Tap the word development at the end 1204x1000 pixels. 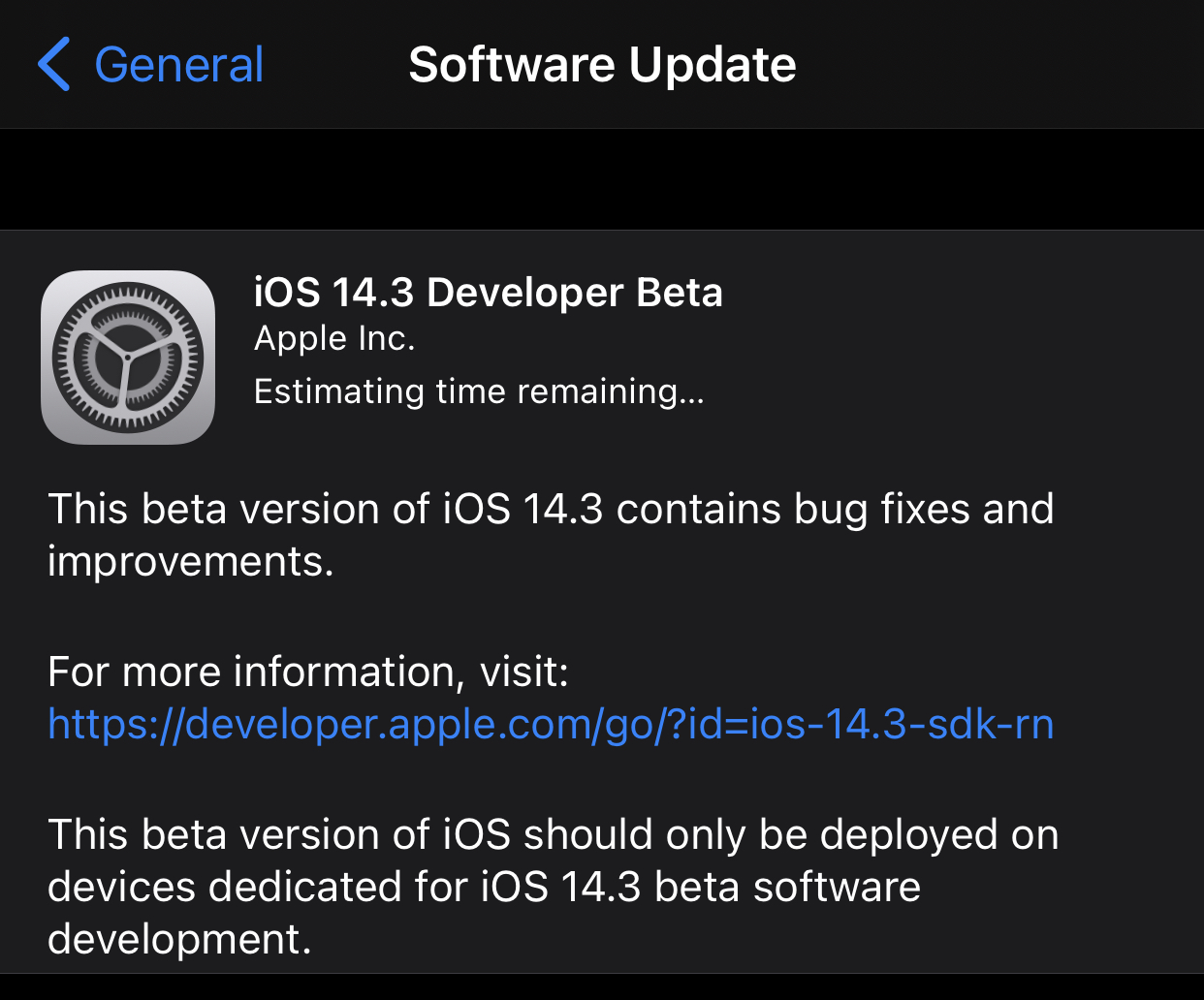(x=179, y=939)
